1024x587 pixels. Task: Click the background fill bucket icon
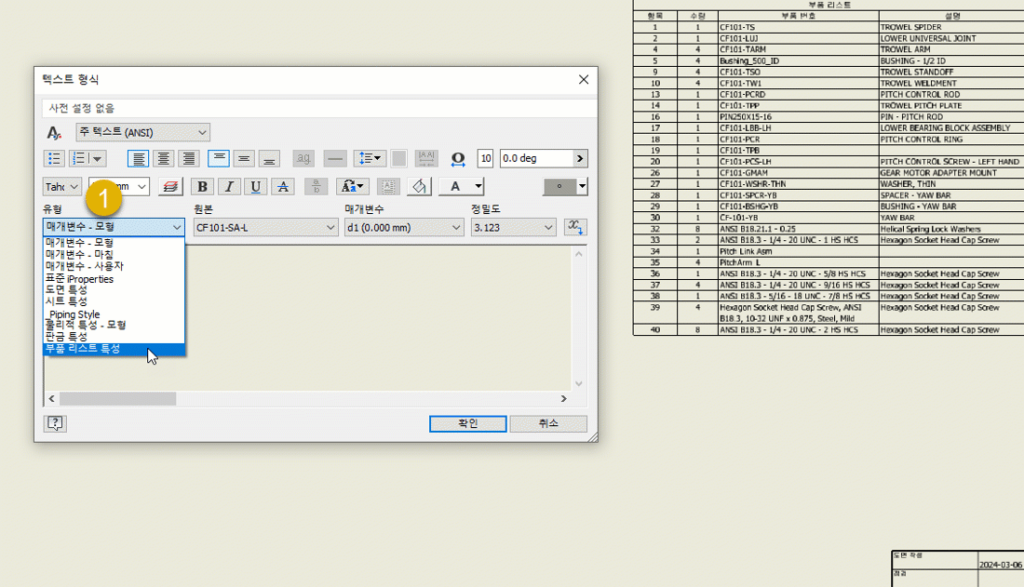click(x=419, y=187)
